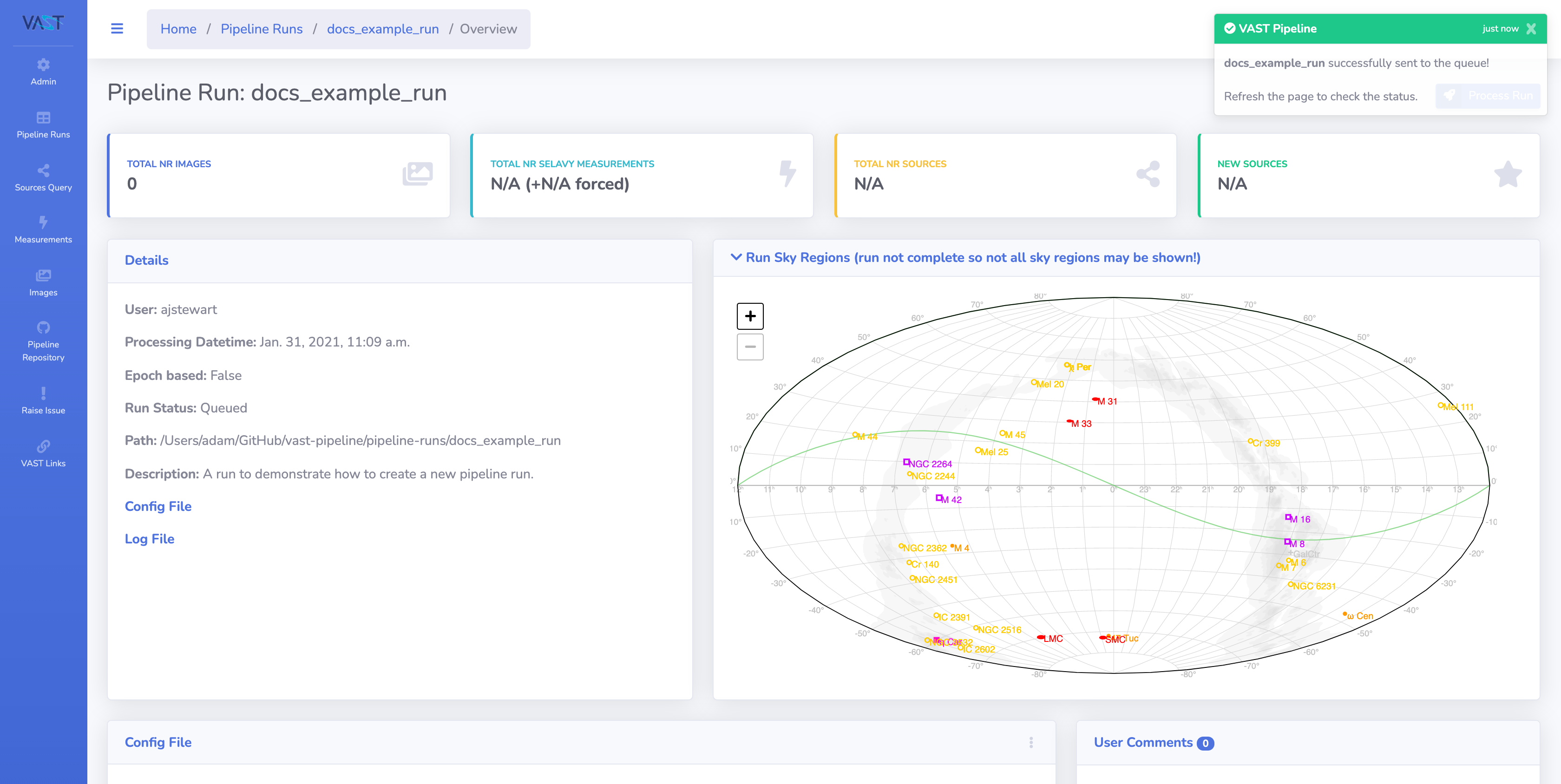Image resolution: width=1561 pixels, height=784 pixels.
Task: Open the Measurements bolt icon
Action: (43, 223)
